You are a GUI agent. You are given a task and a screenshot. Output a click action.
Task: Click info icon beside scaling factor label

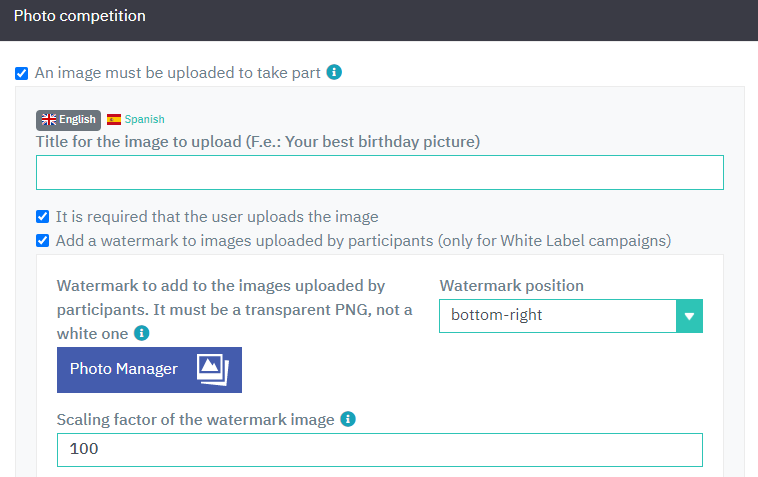point(348,419)
